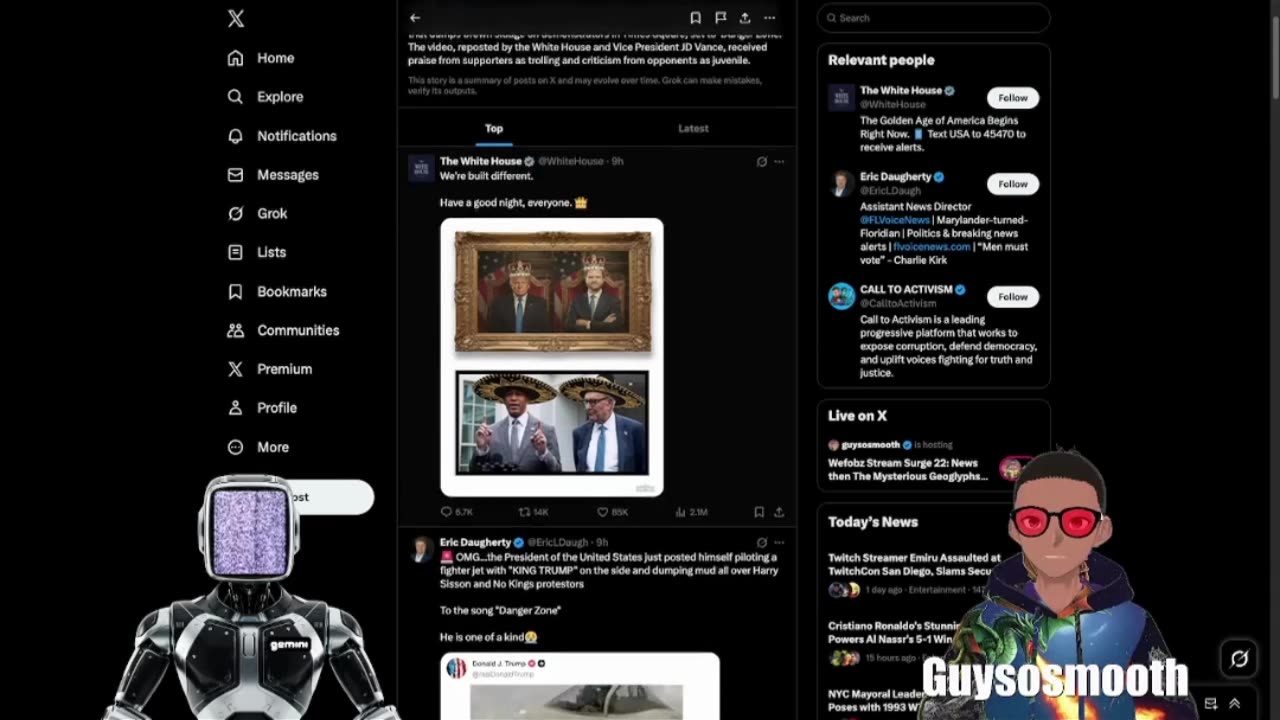Viewport: 1280px width, 720px height.
Task: Open more options on The White House post
Action: click(x=779, y=161)
